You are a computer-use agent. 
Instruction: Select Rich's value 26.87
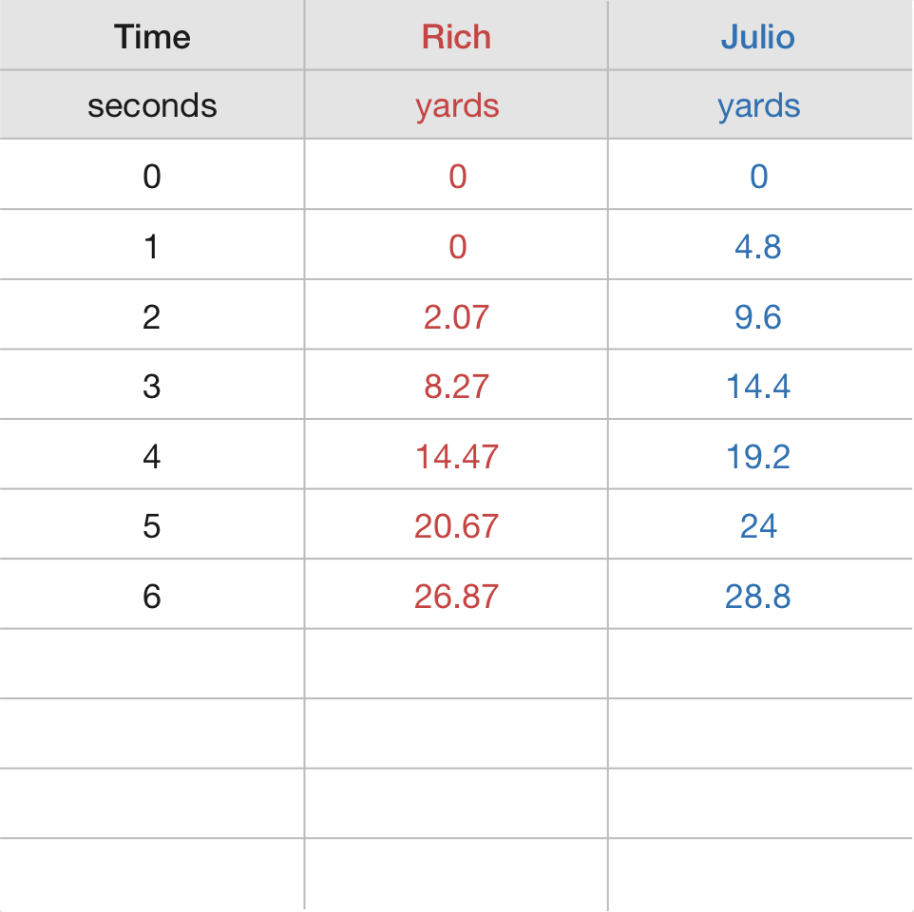tap(456, 596)
